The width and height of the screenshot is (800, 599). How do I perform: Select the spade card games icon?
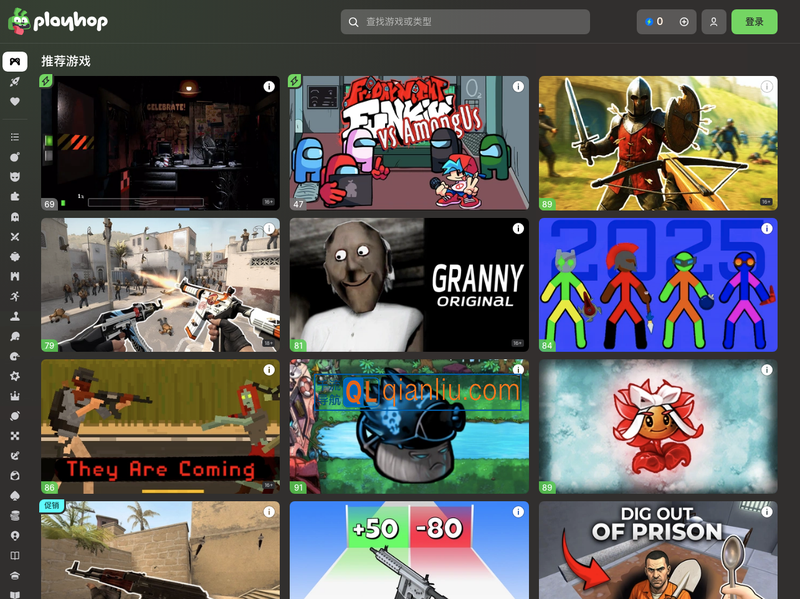pyautogui.click(x=15, y=495)
